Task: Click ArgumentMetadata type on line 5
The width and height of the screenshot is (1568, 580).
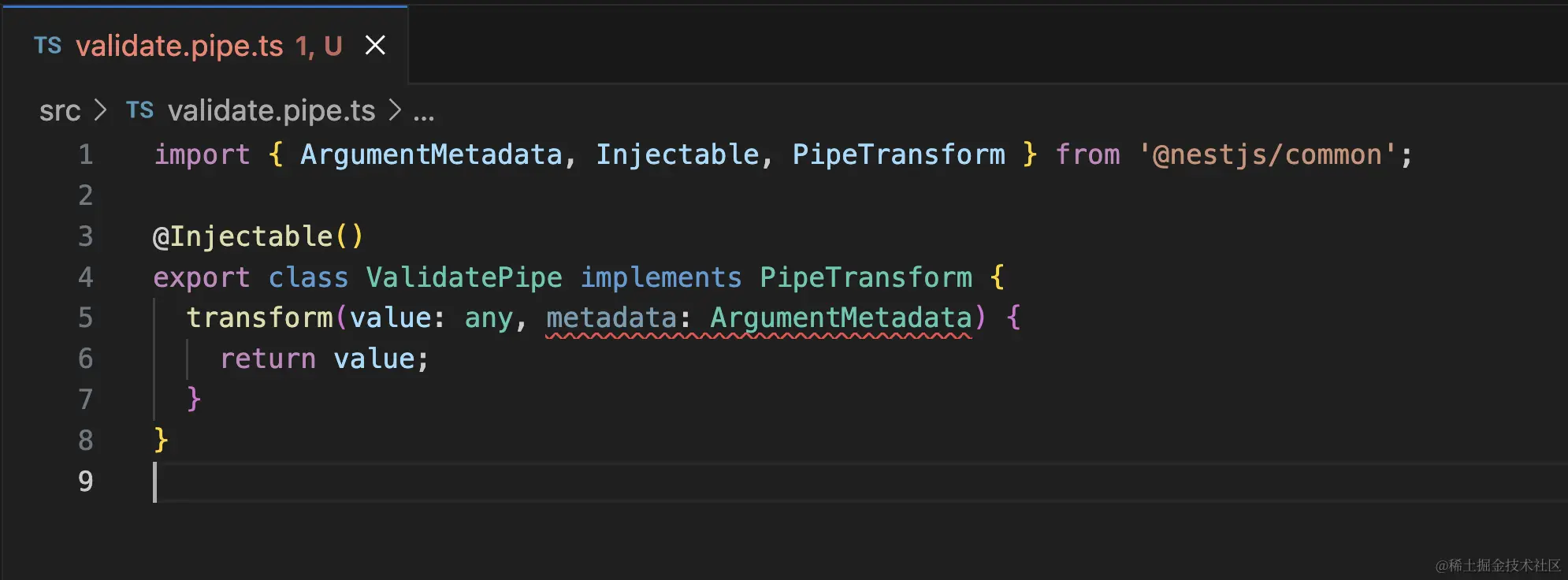Action: point(841,318)
